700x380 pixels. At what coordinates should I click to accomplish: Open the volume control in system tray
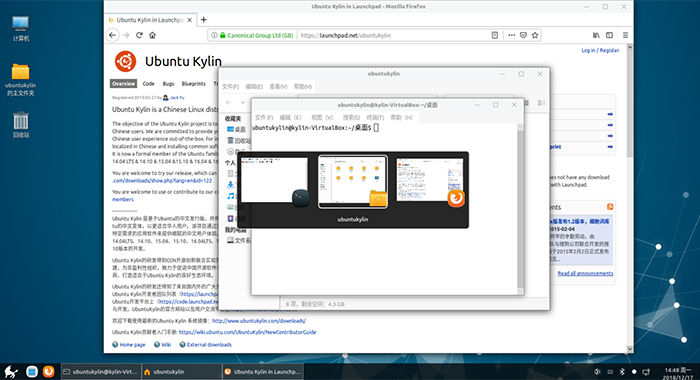(597, 372)
